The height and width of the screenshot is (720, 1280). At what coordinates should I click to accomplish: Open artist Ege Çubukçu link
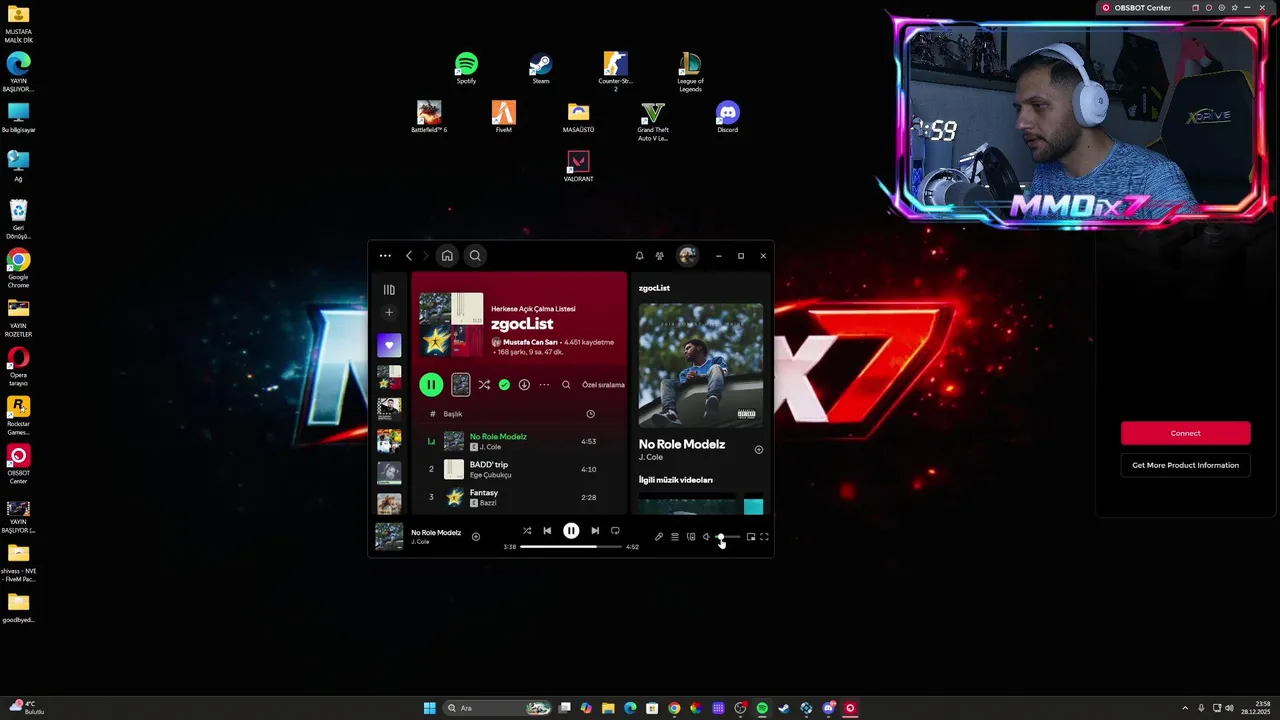pyautogui.click(x=490, y=475)
